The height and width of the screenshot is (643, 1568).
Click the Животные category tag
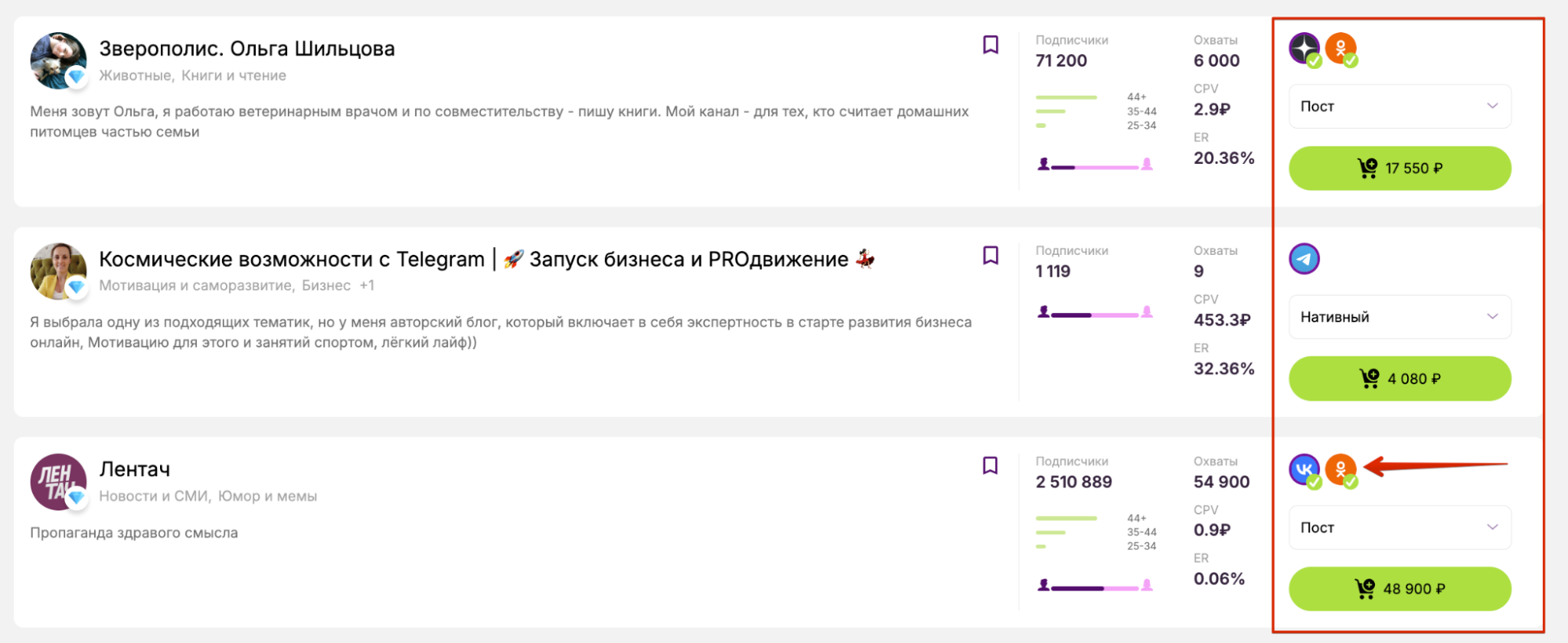(135, 76)
